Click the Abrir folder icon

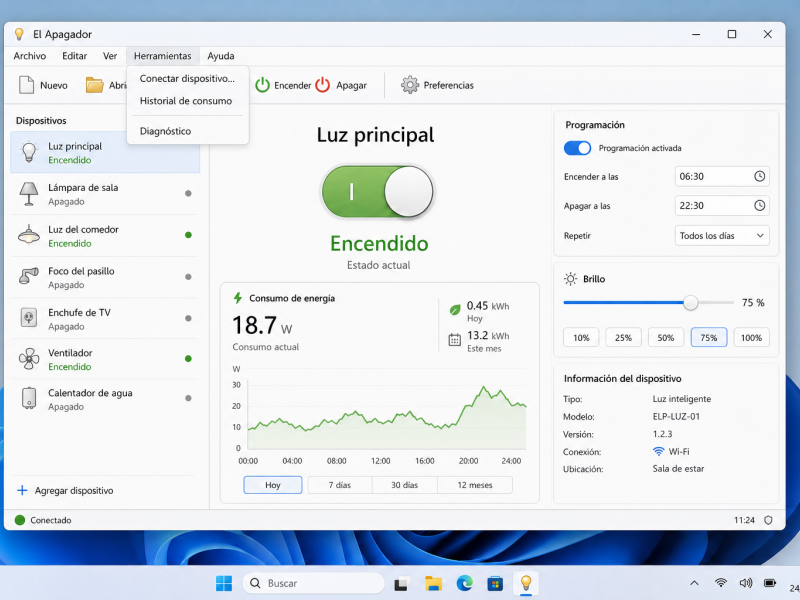click(x=94, y=85)
